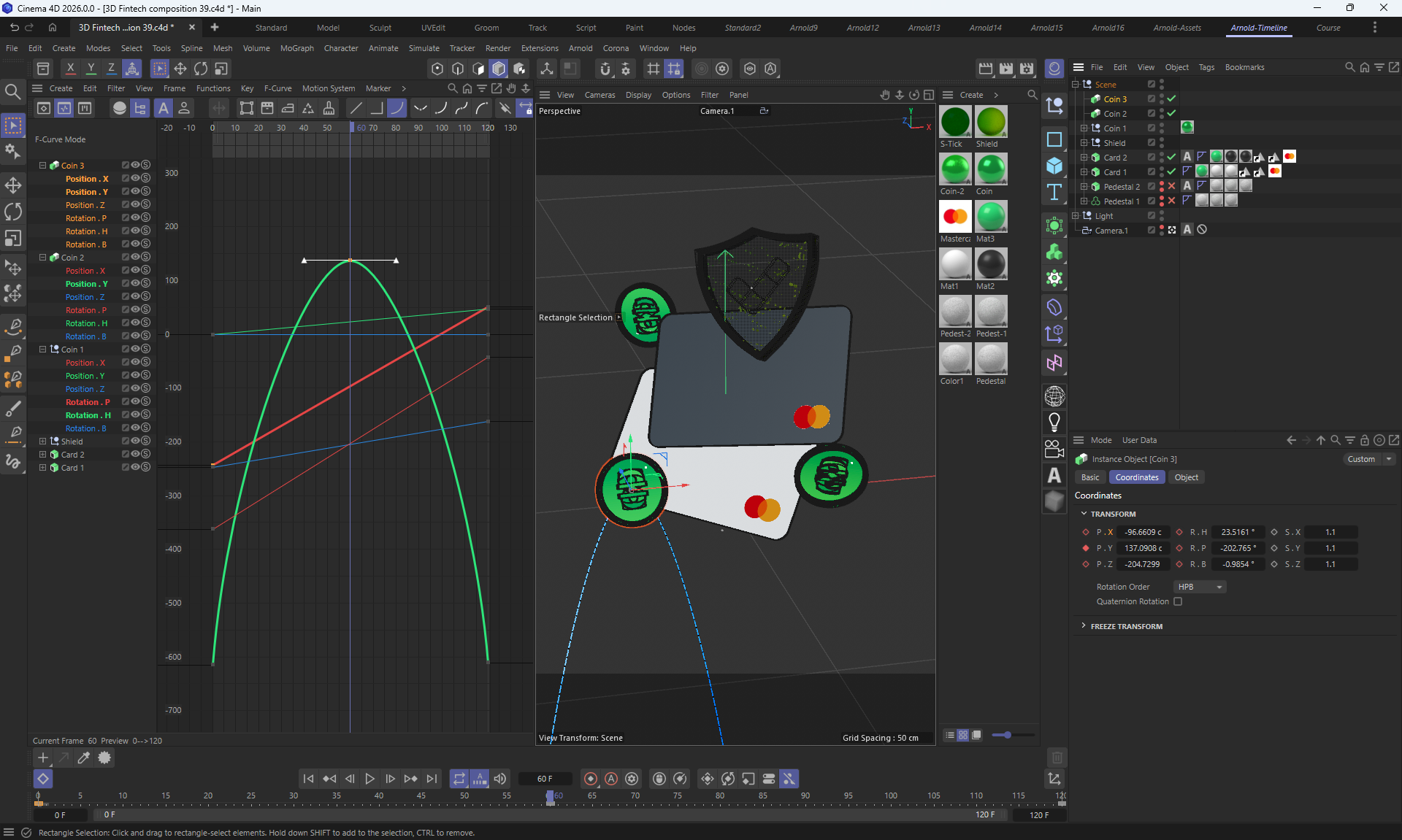Add a Cube primitive object

(1054, 166)
